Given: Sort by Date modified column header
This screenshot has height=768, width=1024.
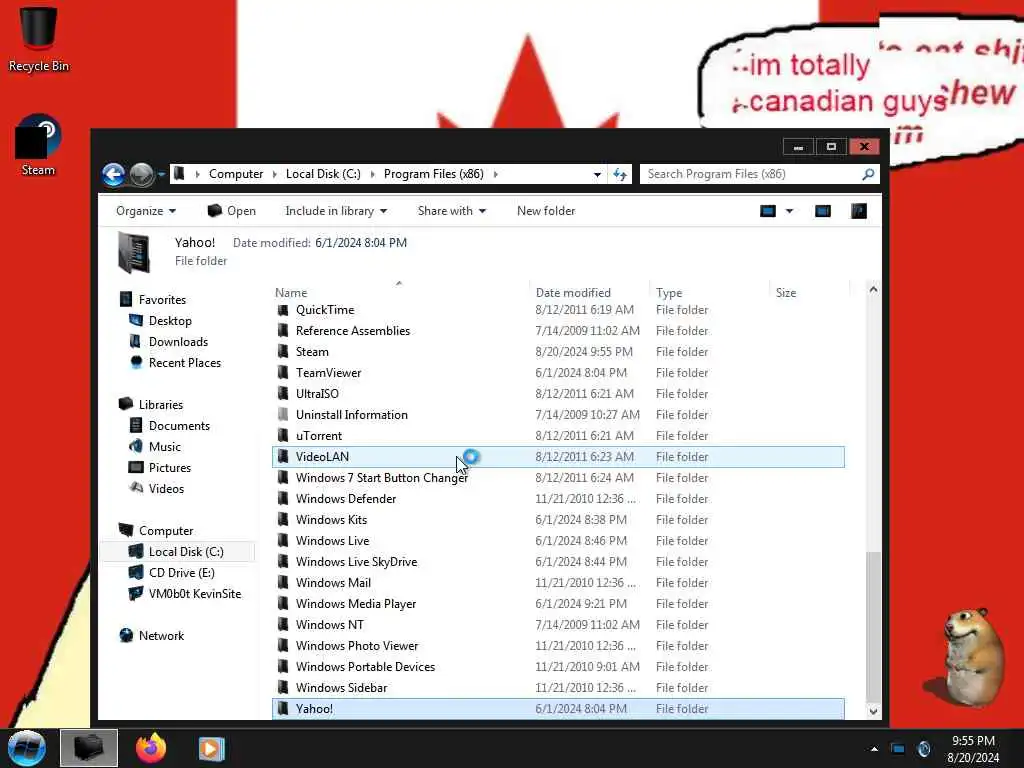Looking at the screenshot, I should click(590, 293).
